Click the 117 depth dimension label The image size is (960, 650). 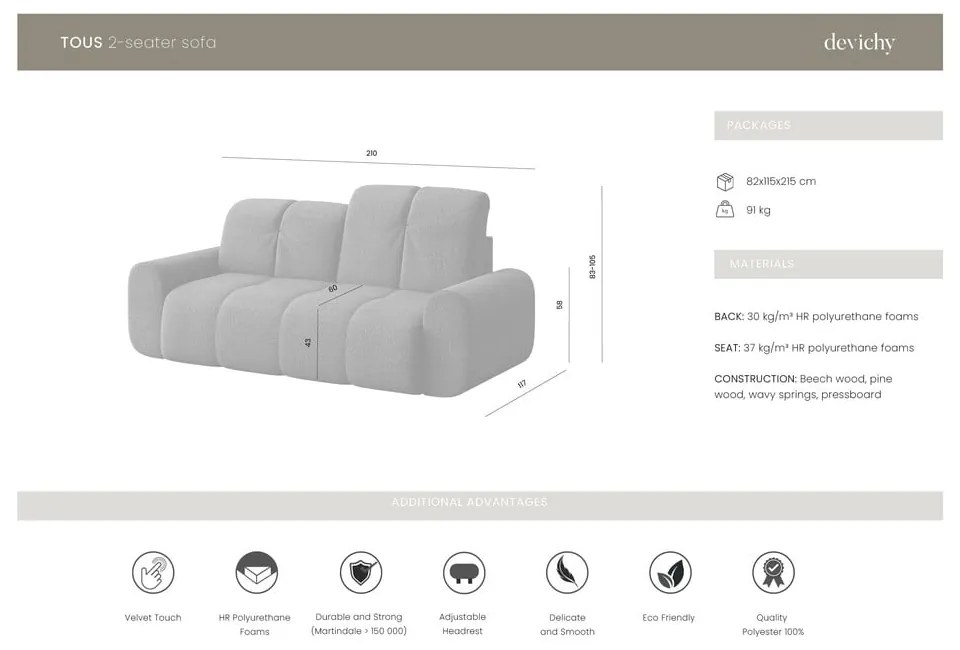pos(522,384)
